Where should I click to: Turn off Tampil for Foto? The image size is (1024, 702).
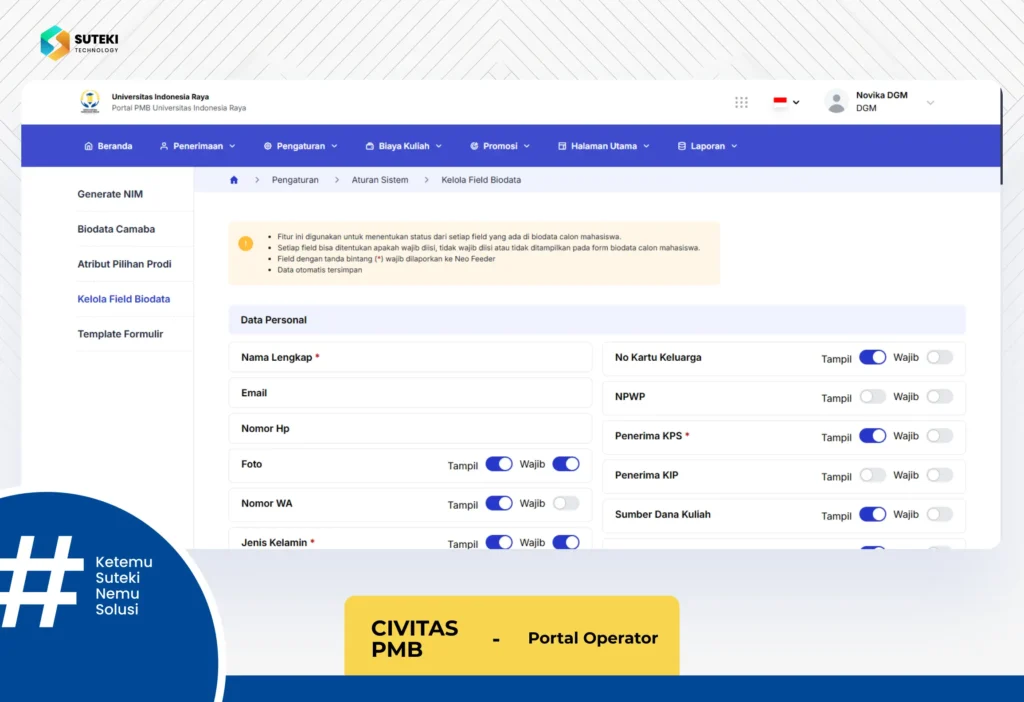[x=499, y=464]
